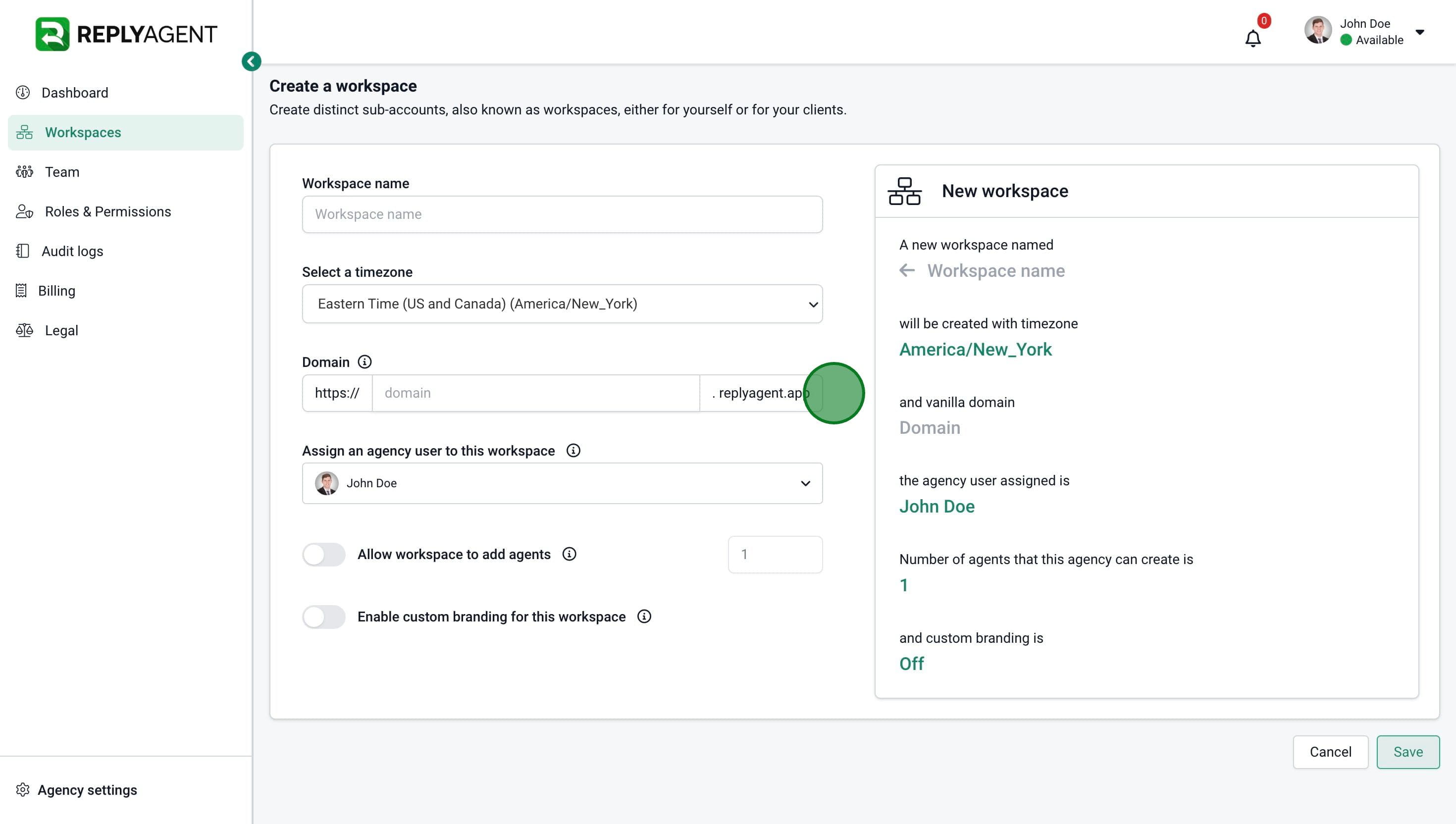The image size is (1456, 824).
Task: Expand the agency user John Doe dropdown
Action: pos(561,483)
